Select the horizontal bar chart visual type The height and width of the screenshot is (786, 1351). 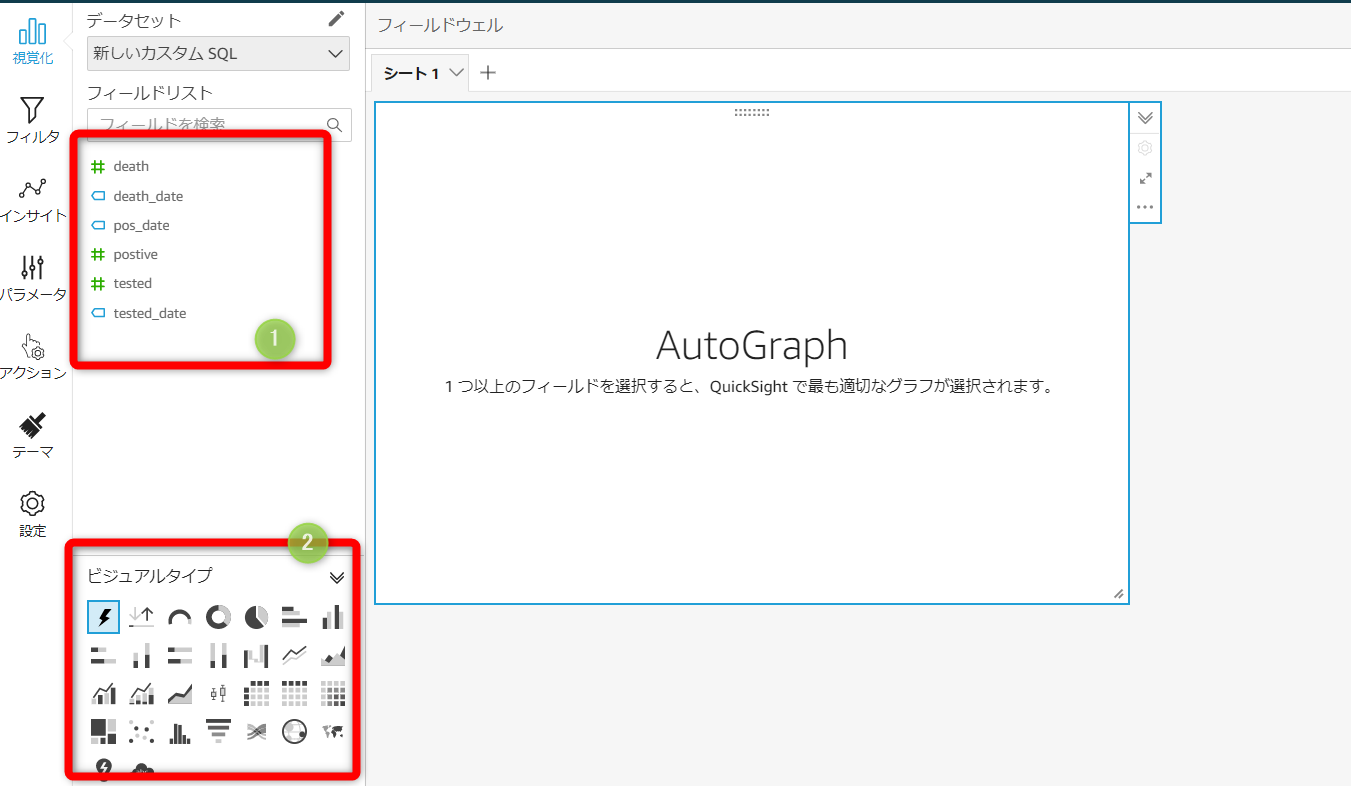point(294,618)
